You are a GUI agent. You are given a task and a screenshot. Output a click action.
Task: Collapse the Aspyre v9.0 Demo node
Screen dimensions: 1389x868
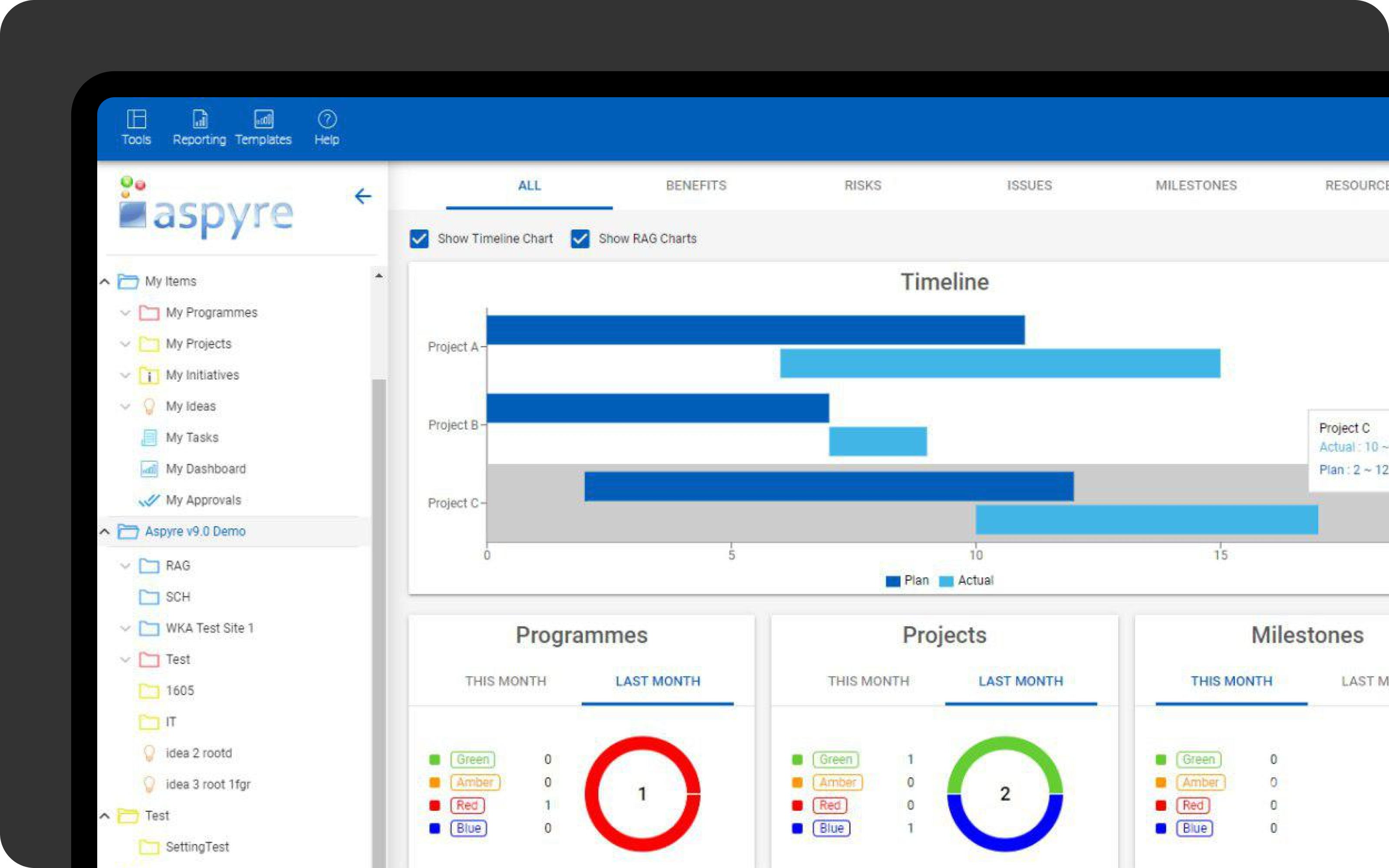[105, 532]
